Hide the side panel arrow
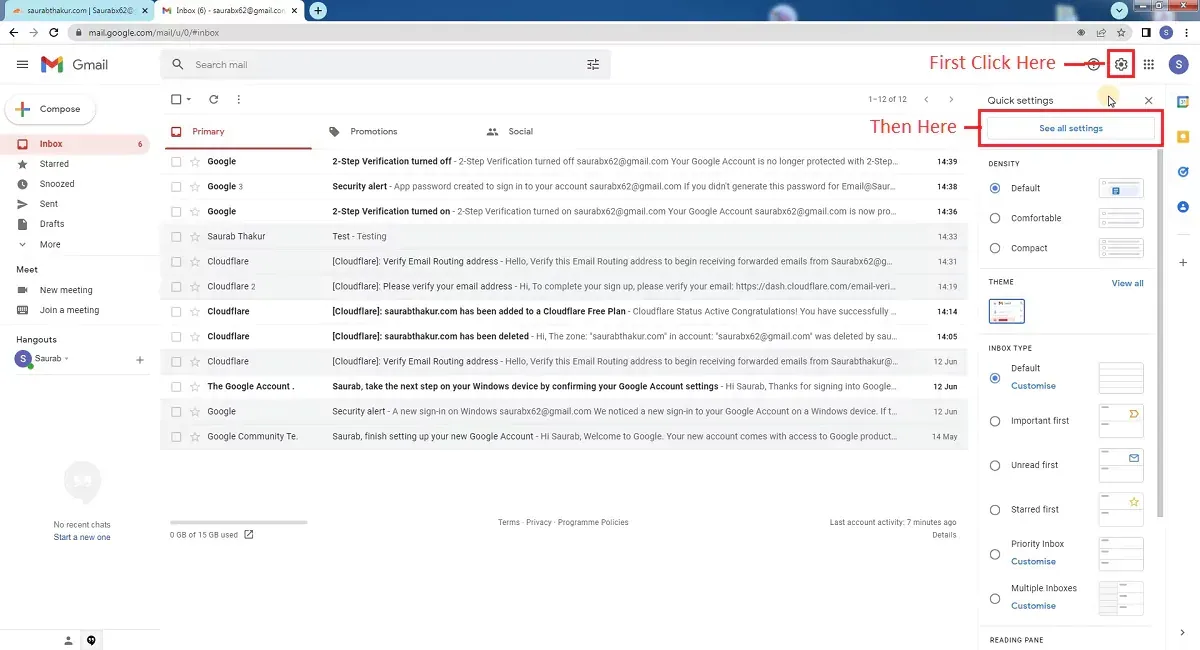 tap(1183, 632)
